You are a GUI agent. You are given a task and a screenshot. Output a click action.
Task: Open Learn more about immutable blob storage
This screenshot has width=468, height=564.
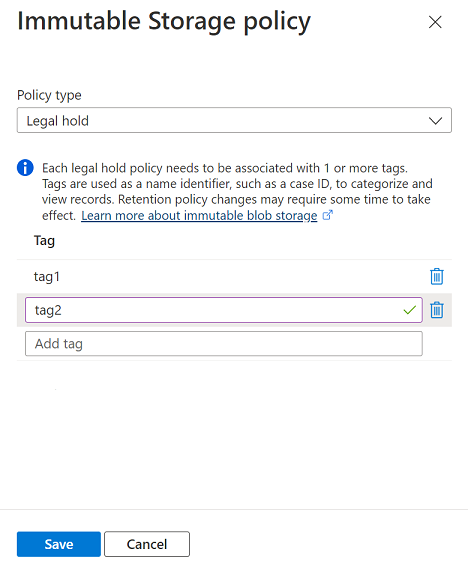pyautogui.click(x=199, y=215)
